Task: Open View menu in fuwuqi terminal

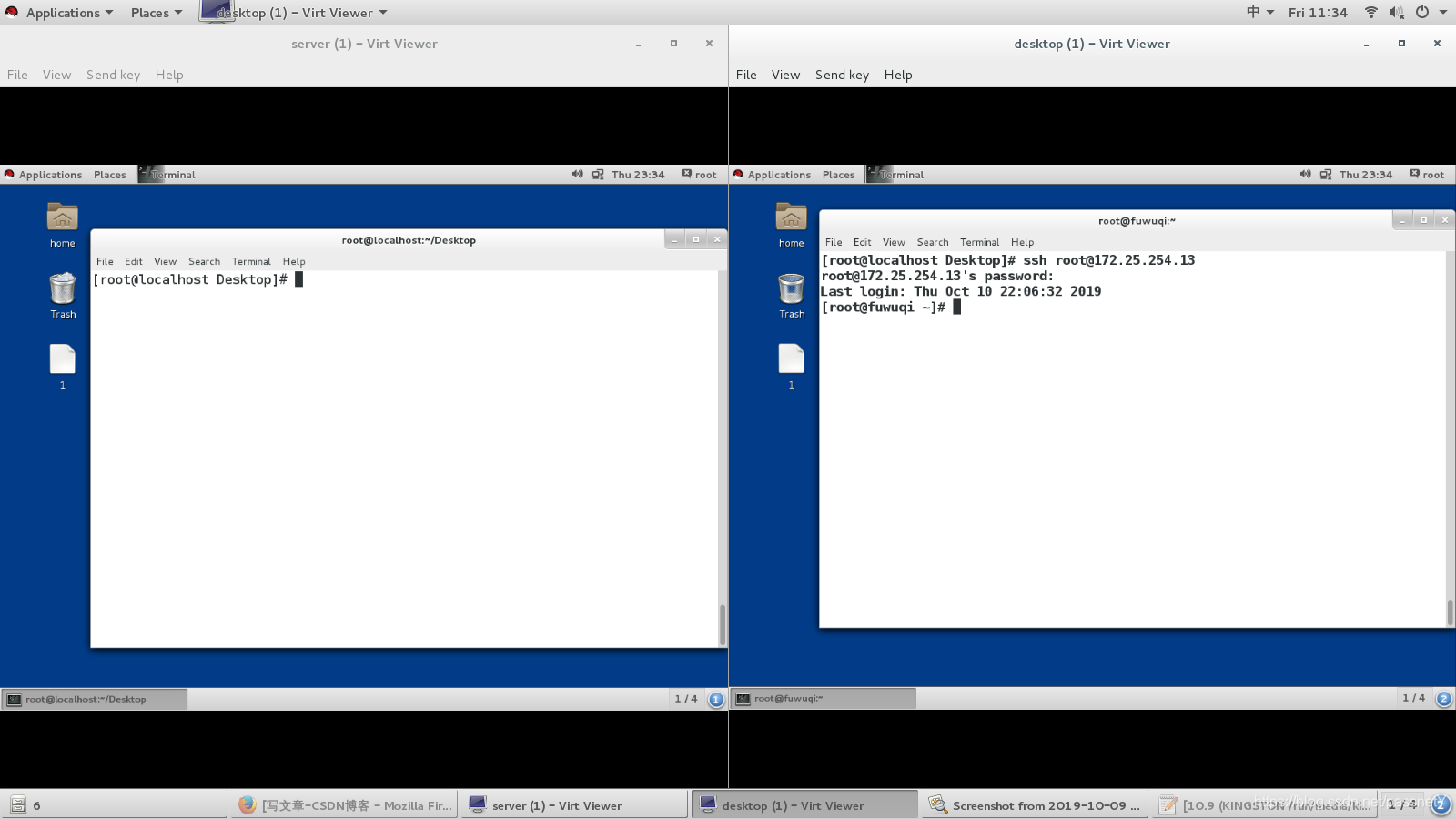Action: point(894,242)
